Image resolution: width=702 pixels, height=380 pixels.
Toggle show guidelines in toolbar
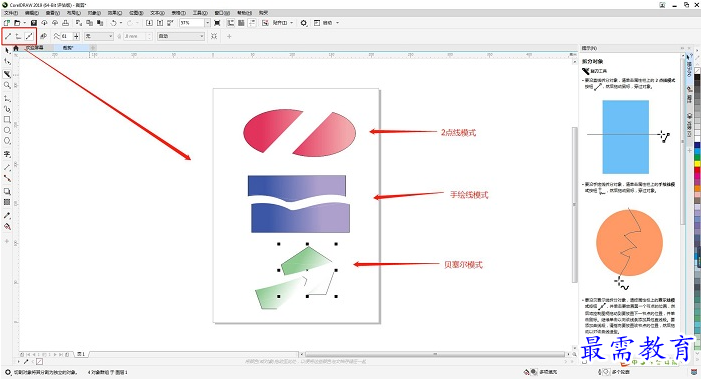point(252,23)
